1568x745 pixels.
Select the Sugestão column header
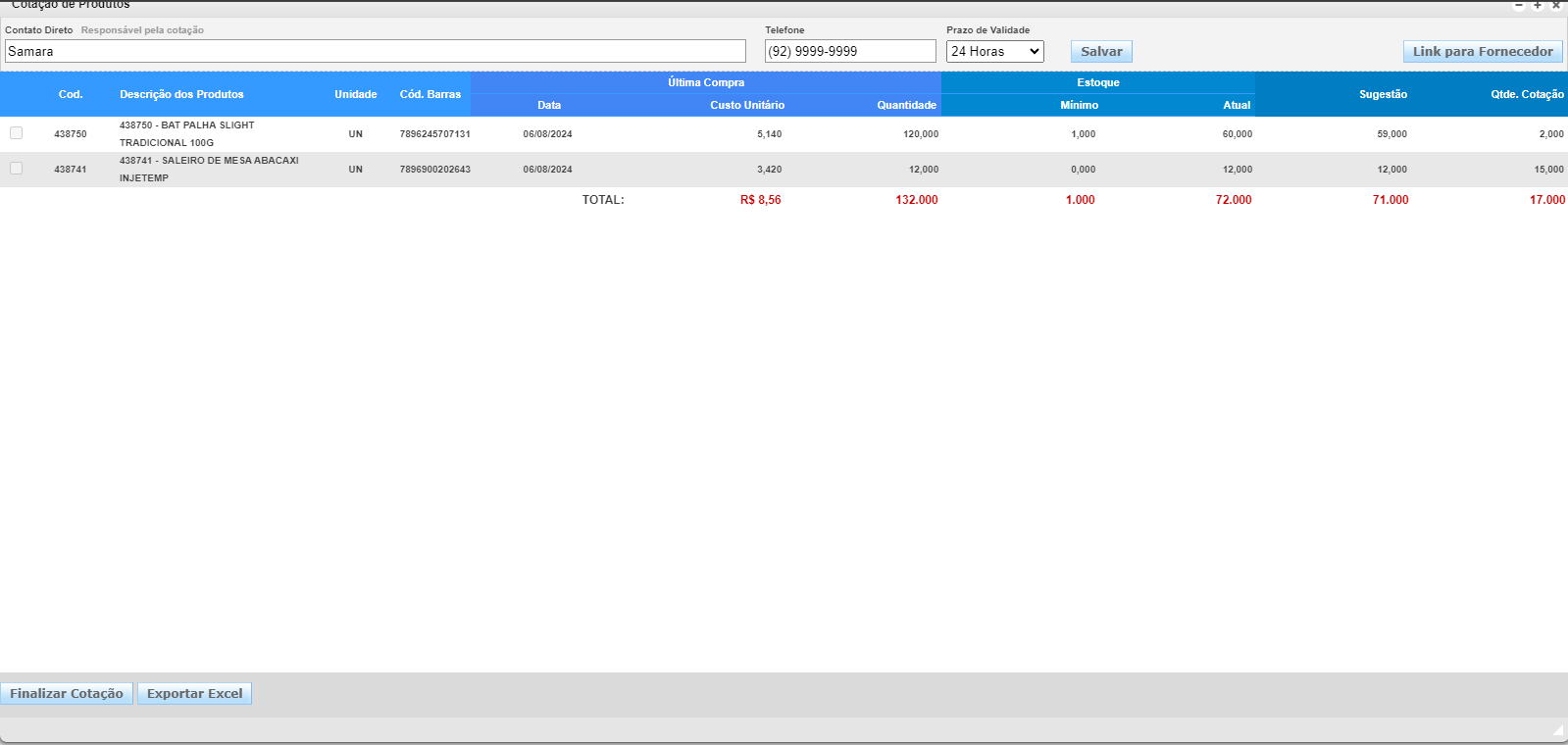(x=1383, y=94)
